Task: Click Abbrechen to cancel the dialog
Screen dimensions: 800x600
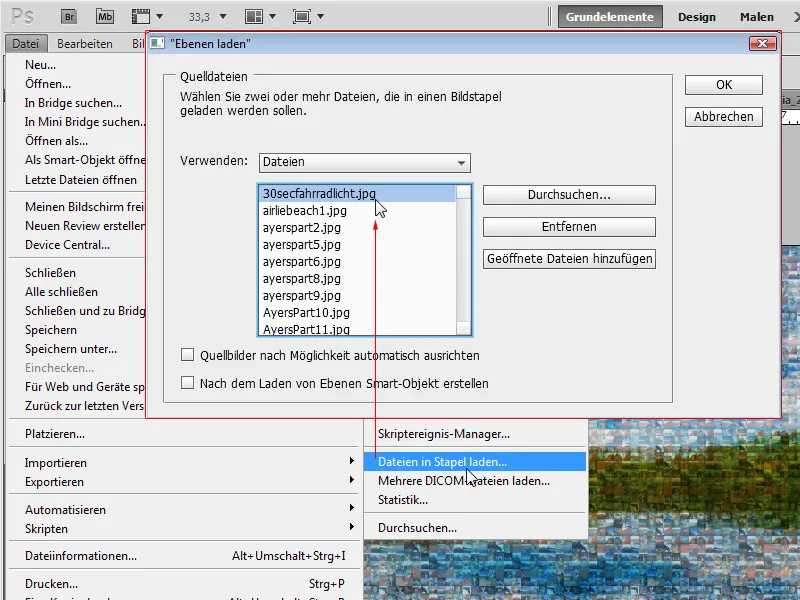Action: click(x=723, y=116)
